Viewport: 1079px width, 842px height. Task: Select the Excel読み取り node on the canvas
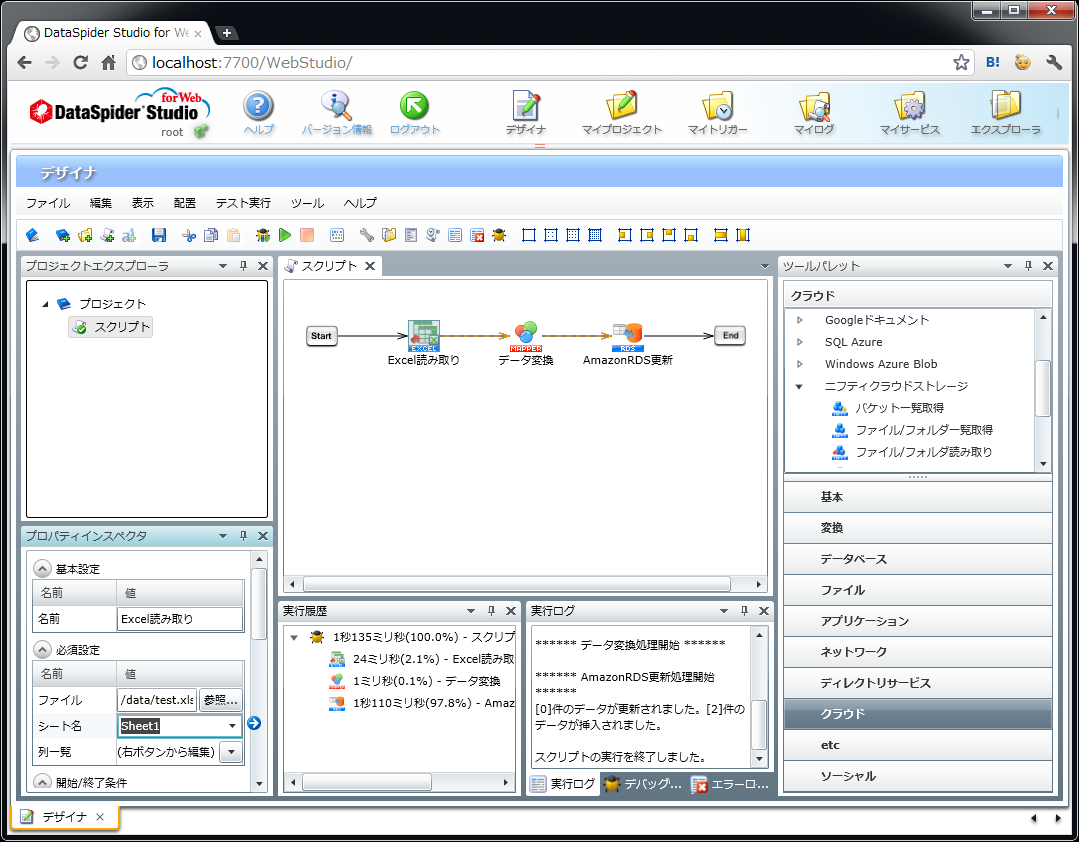tap(424, 333)
